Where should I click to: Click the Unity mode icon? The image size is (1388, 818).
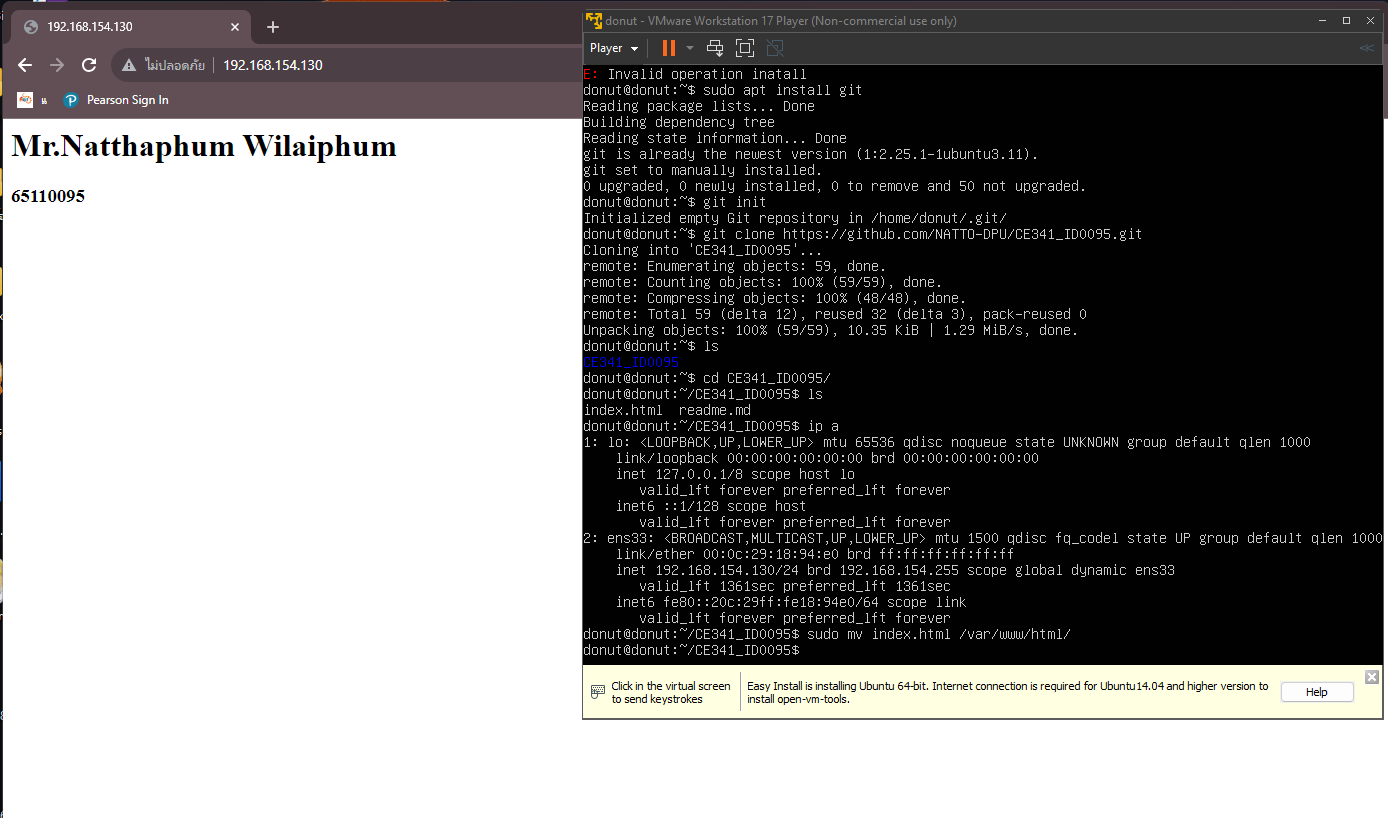(x=774, y=47)
